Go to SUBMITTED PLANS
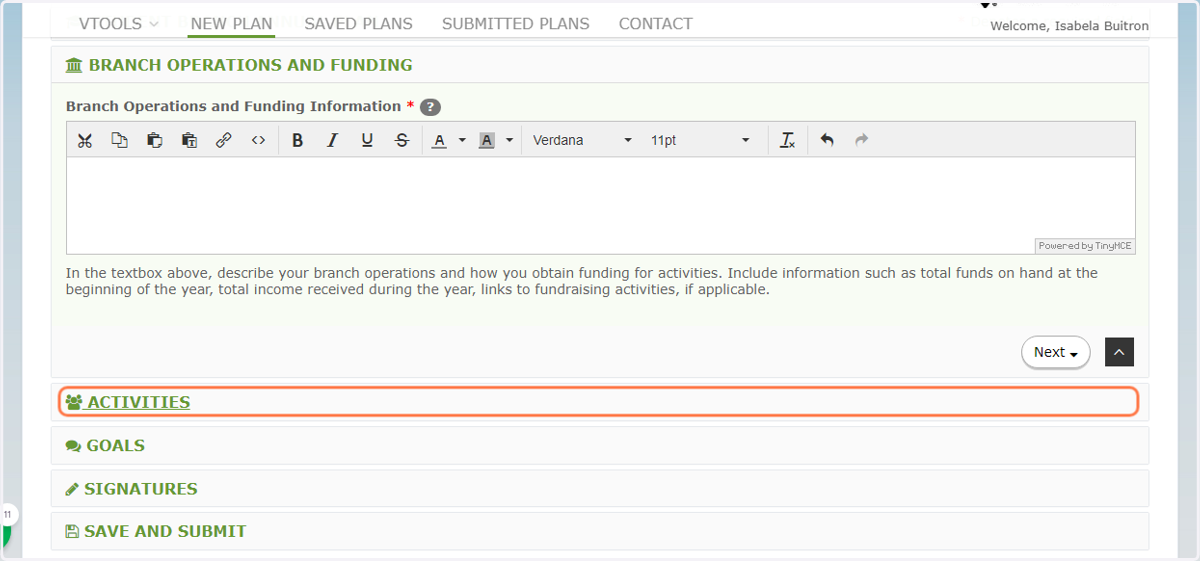1200x561 pixels. coord(516,24)
